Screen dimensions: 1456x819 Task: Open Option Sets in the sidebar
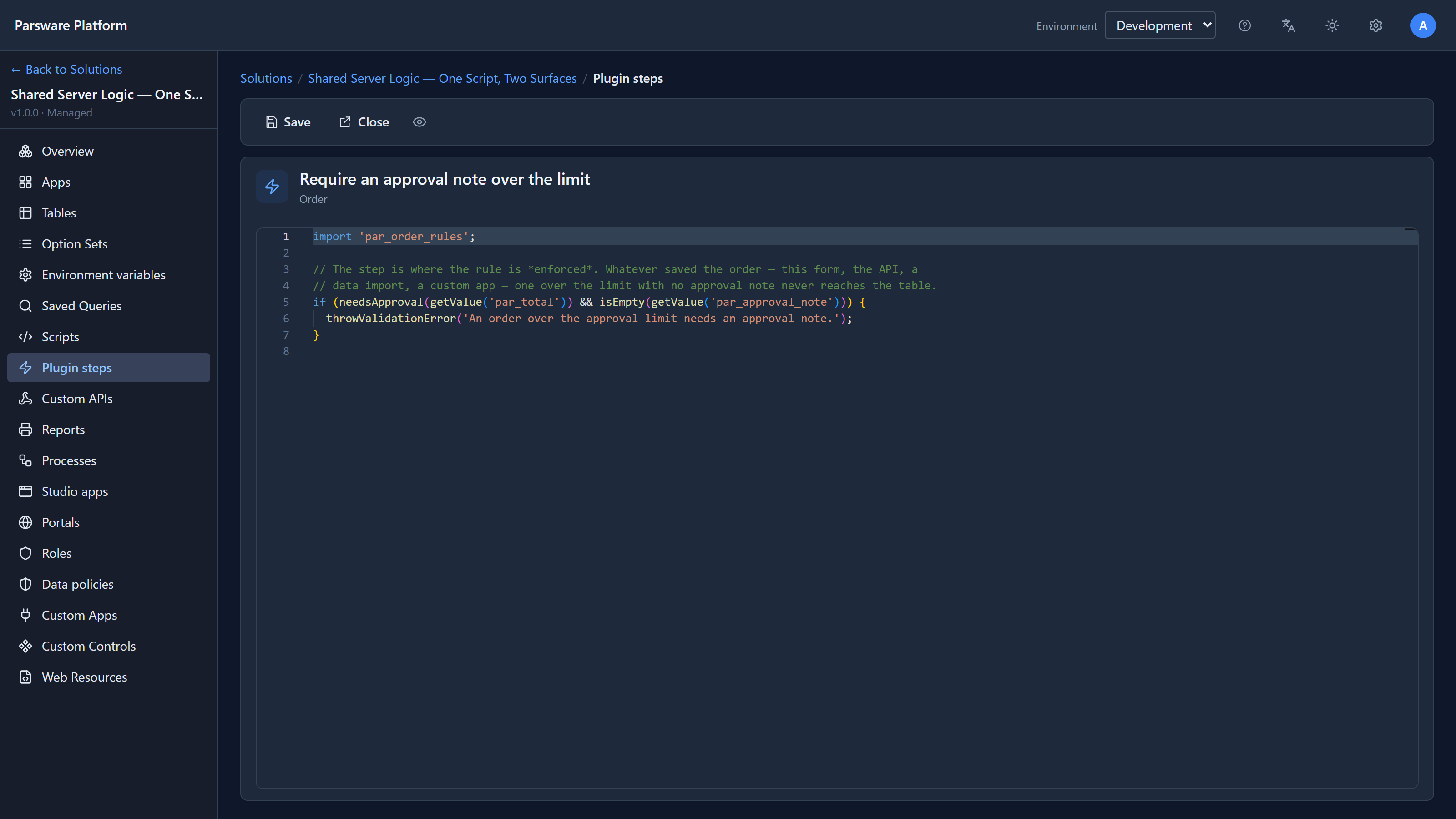109,243
